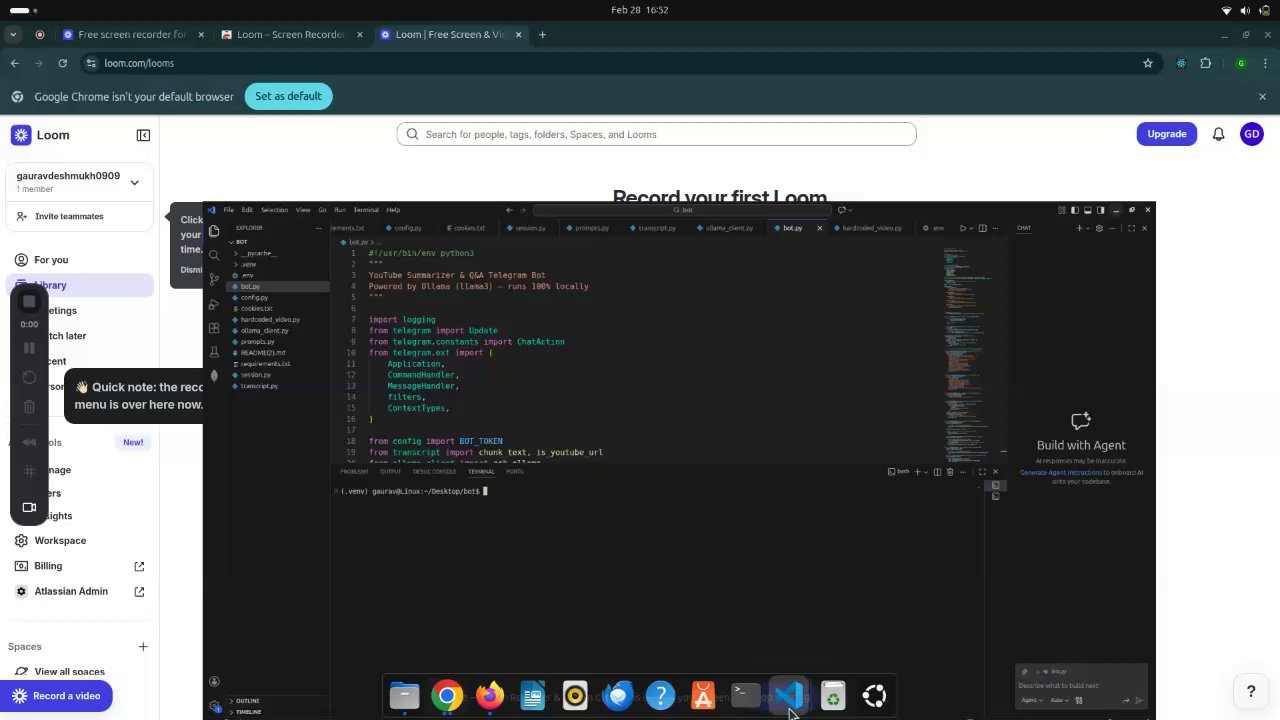The height and width of the screenshot is (720, 1280).
Task: Click Record a video button
Action: pos(56,696)
